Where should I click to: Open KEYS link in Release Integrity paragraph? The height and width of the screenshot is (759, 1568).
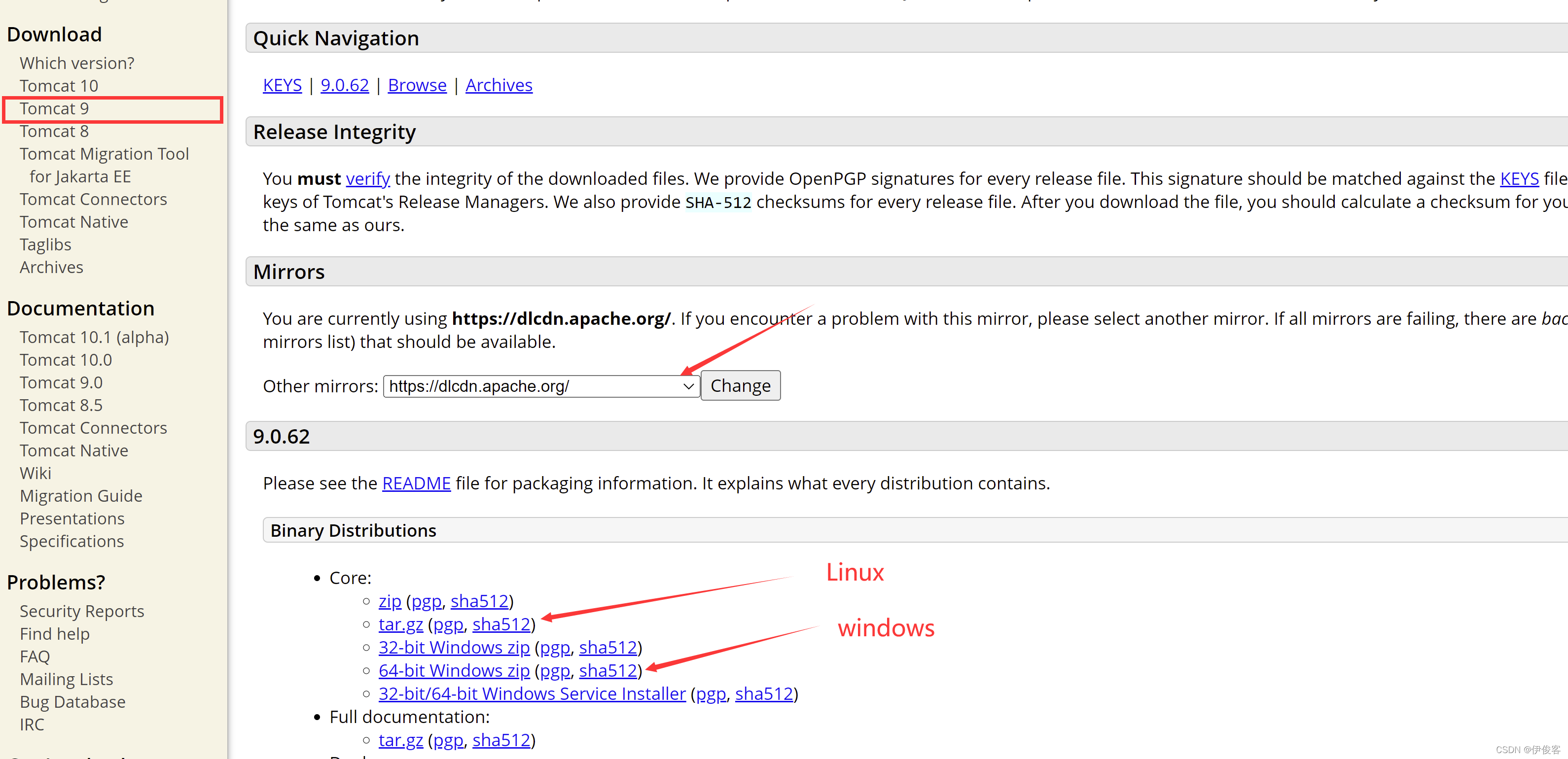coord(1519,179)
